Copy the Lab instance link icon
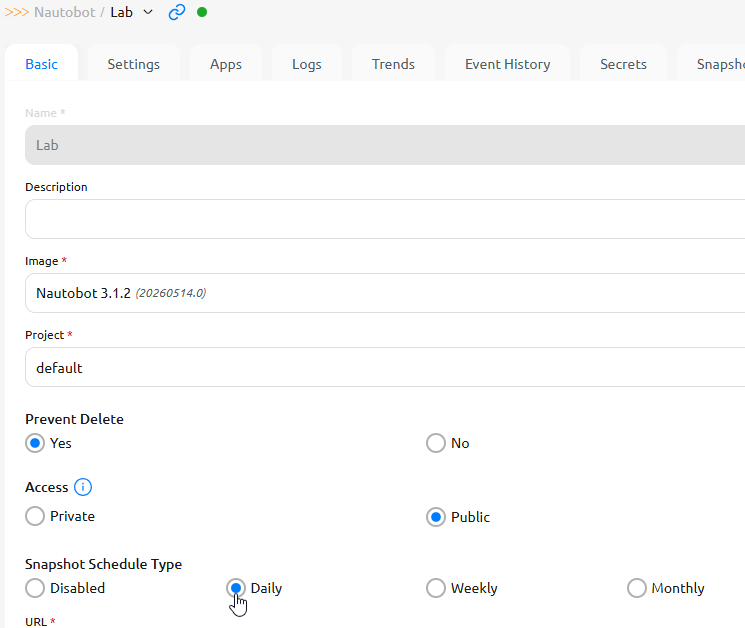745x628 pixels. pyautogui.click(x=177, y=12)
